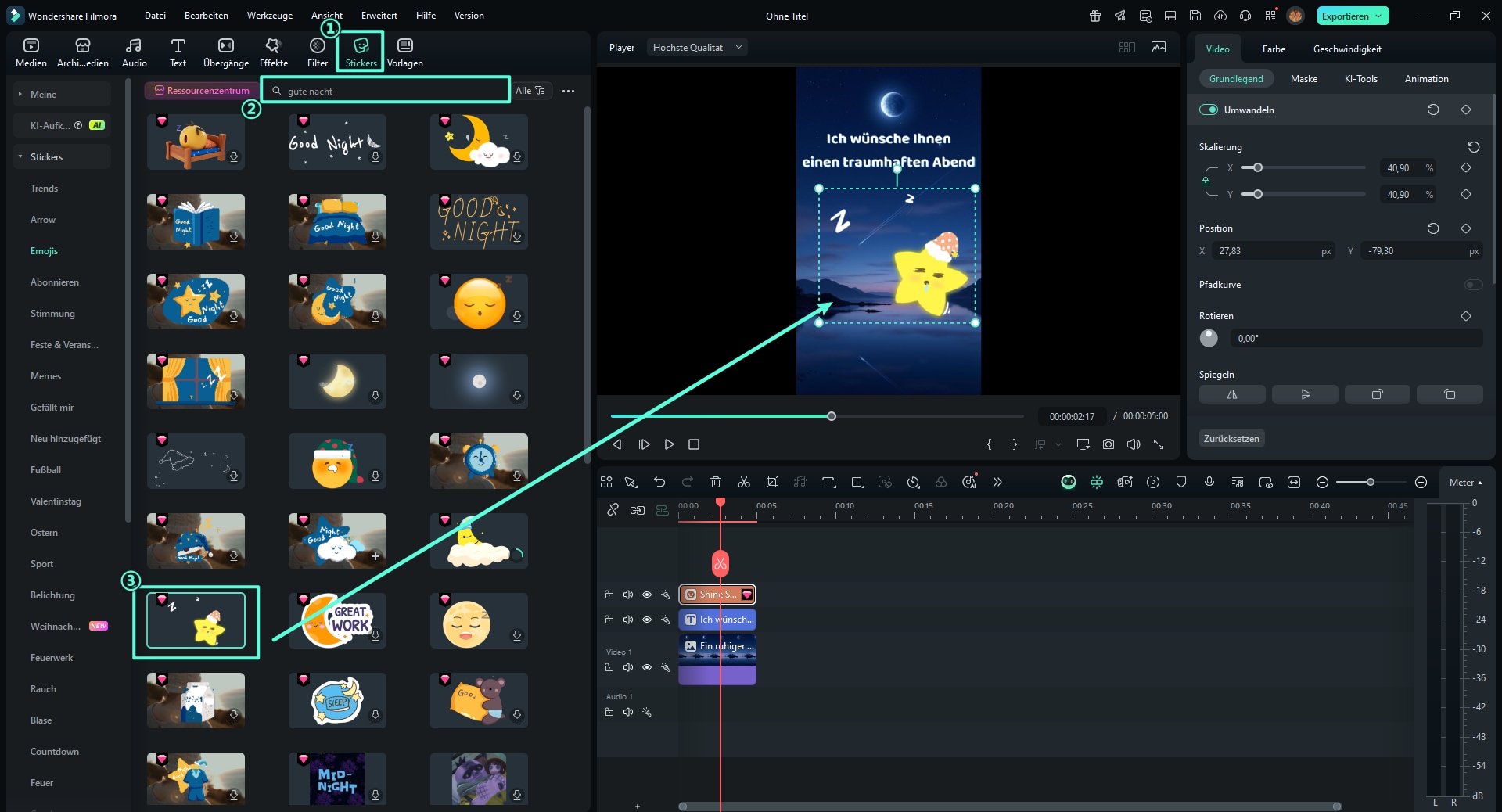
Task: Enter fullscreen preview with the expand arrows
Action: [x=1159, y=444]
